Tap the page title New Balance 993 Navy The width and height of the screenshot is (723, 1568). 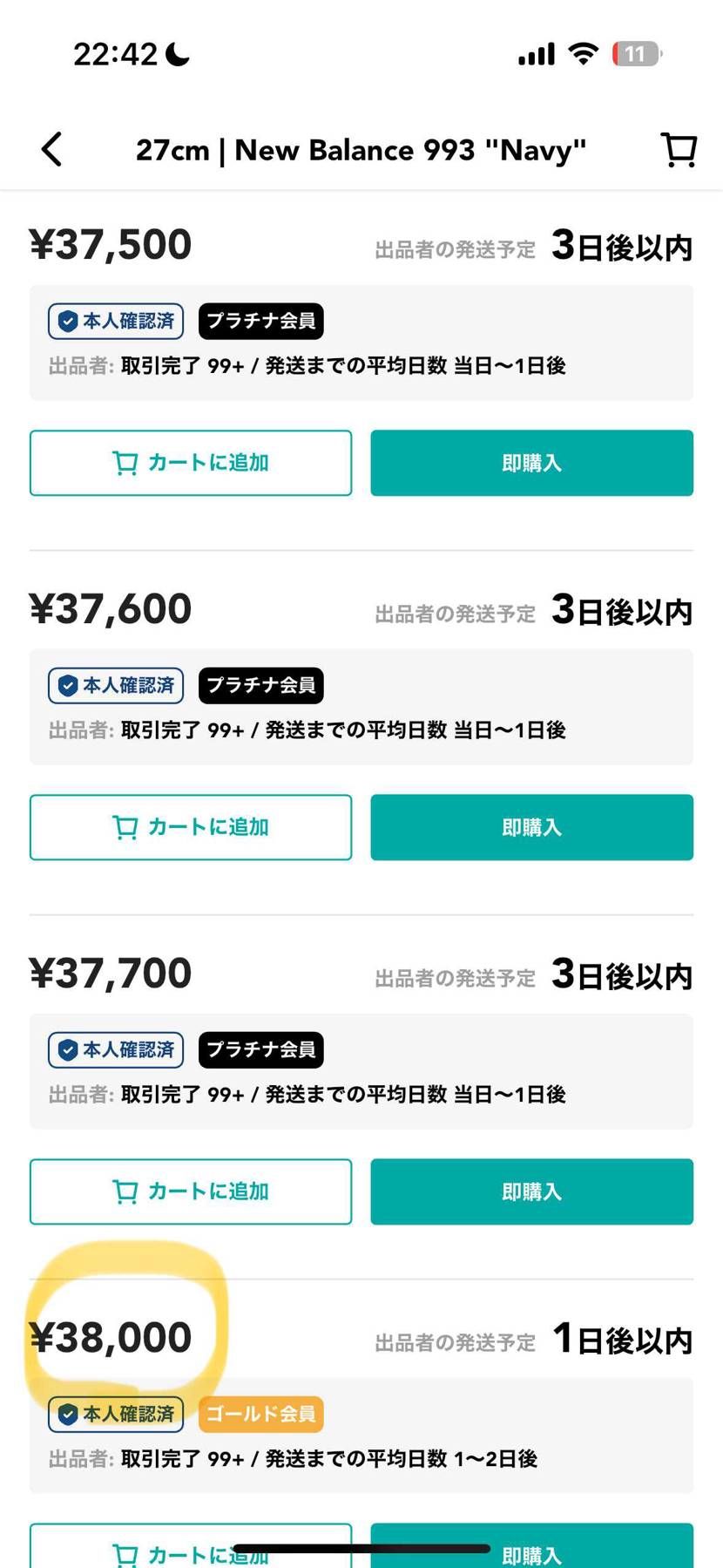click(361, 150)
